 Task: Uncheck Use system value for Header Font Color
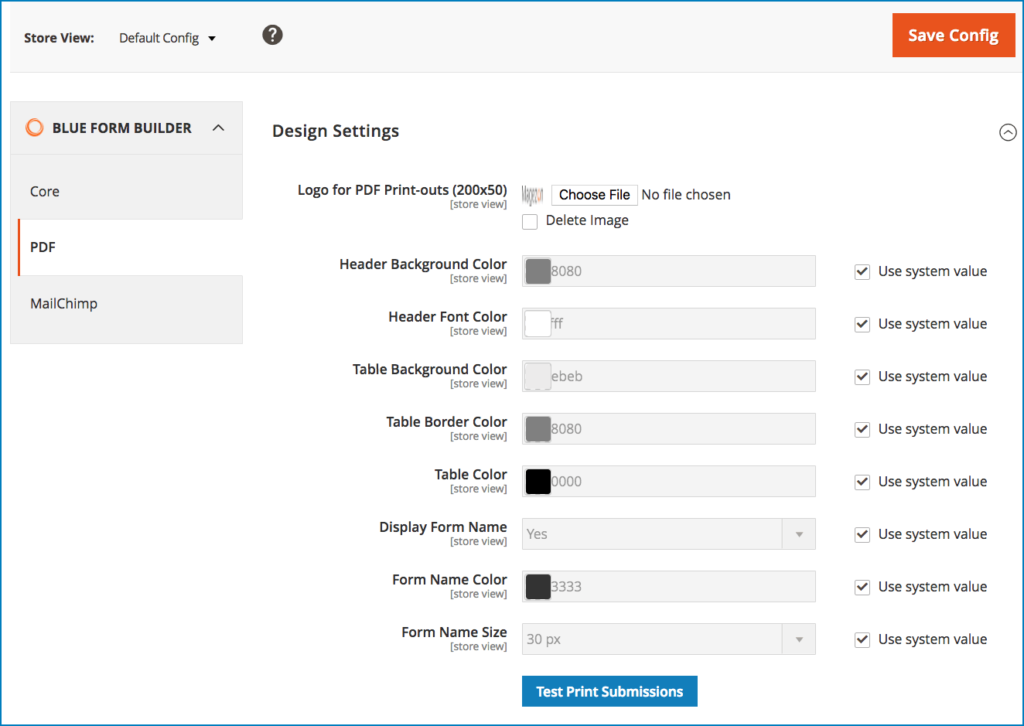pos(862,324)
